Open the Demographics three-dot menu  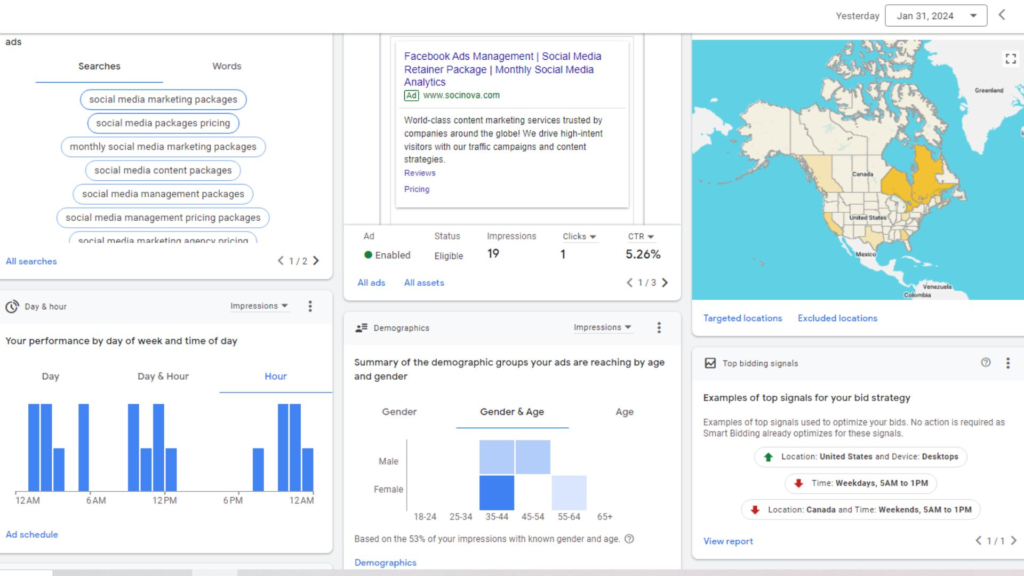coord(659,327)
